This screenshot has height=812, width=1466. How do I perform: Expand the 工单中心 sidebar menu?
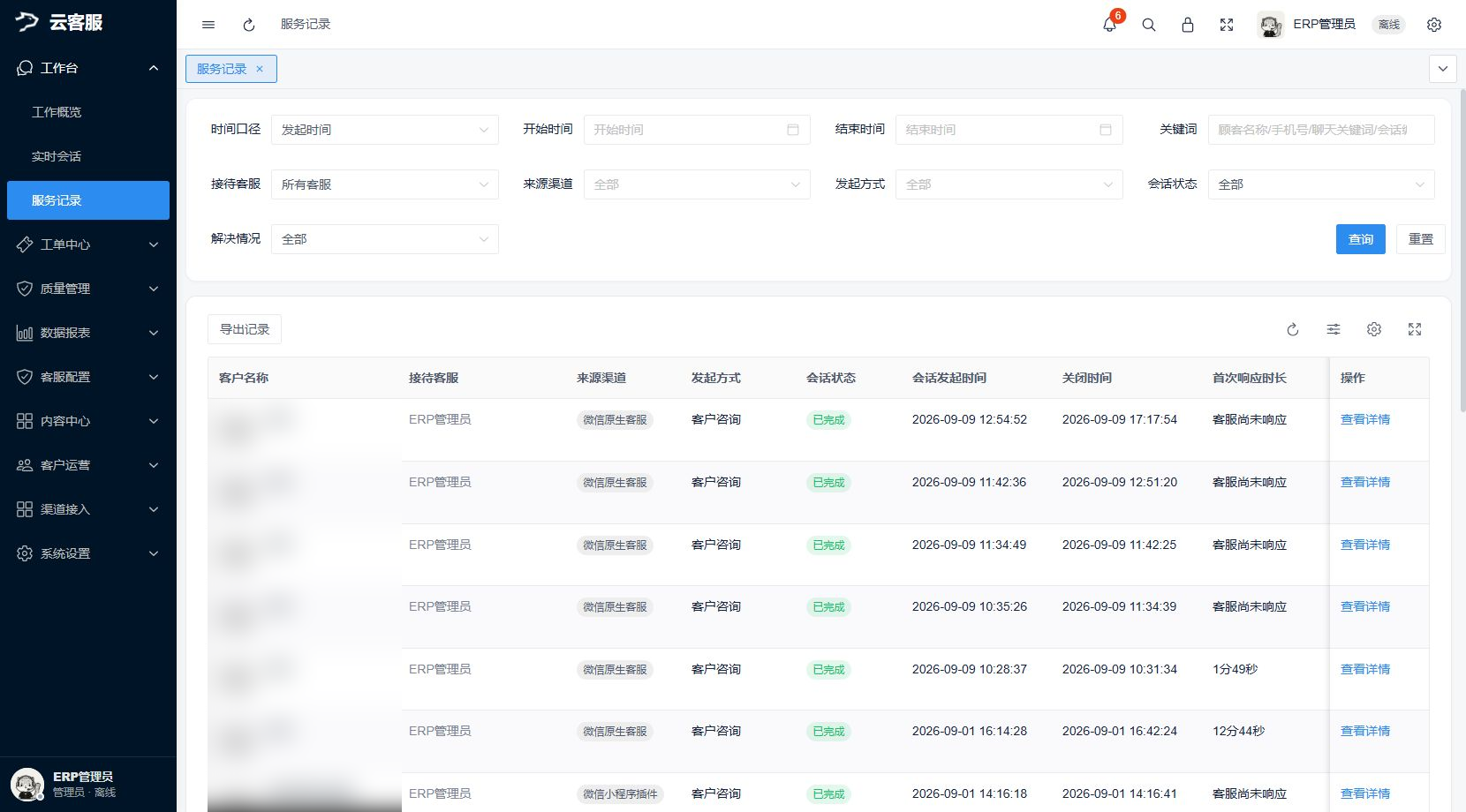click(x=88, y=244)
